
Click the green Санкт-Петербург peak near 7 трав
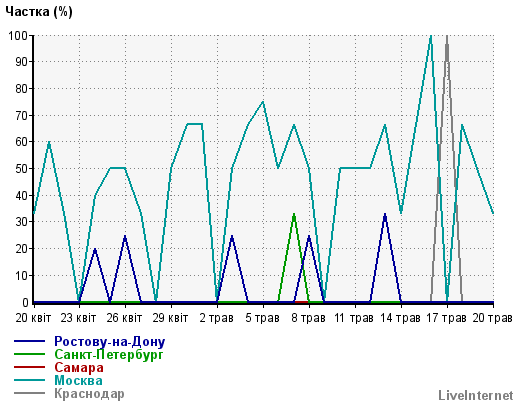(x=294, y=215)
